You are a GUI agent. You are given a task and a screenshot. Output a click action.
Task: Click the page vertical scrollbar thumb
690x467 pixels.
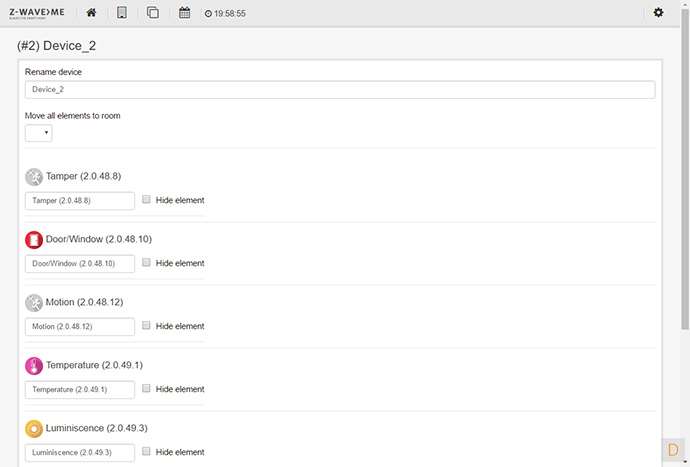(x=685, y=169)
